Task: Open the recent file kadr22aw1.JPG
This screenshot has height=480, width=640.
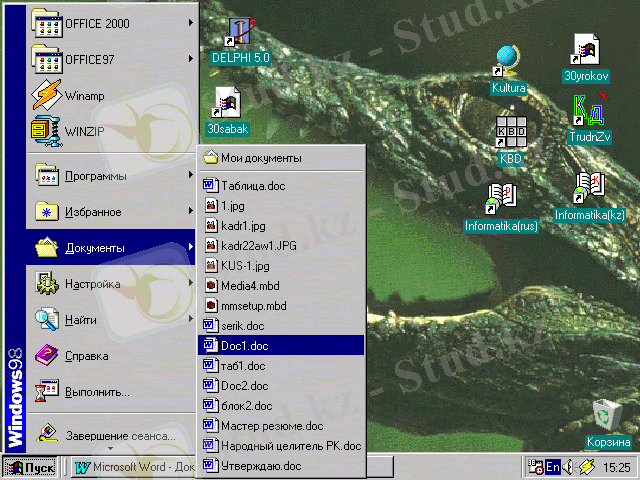Action: coord(281,246)
